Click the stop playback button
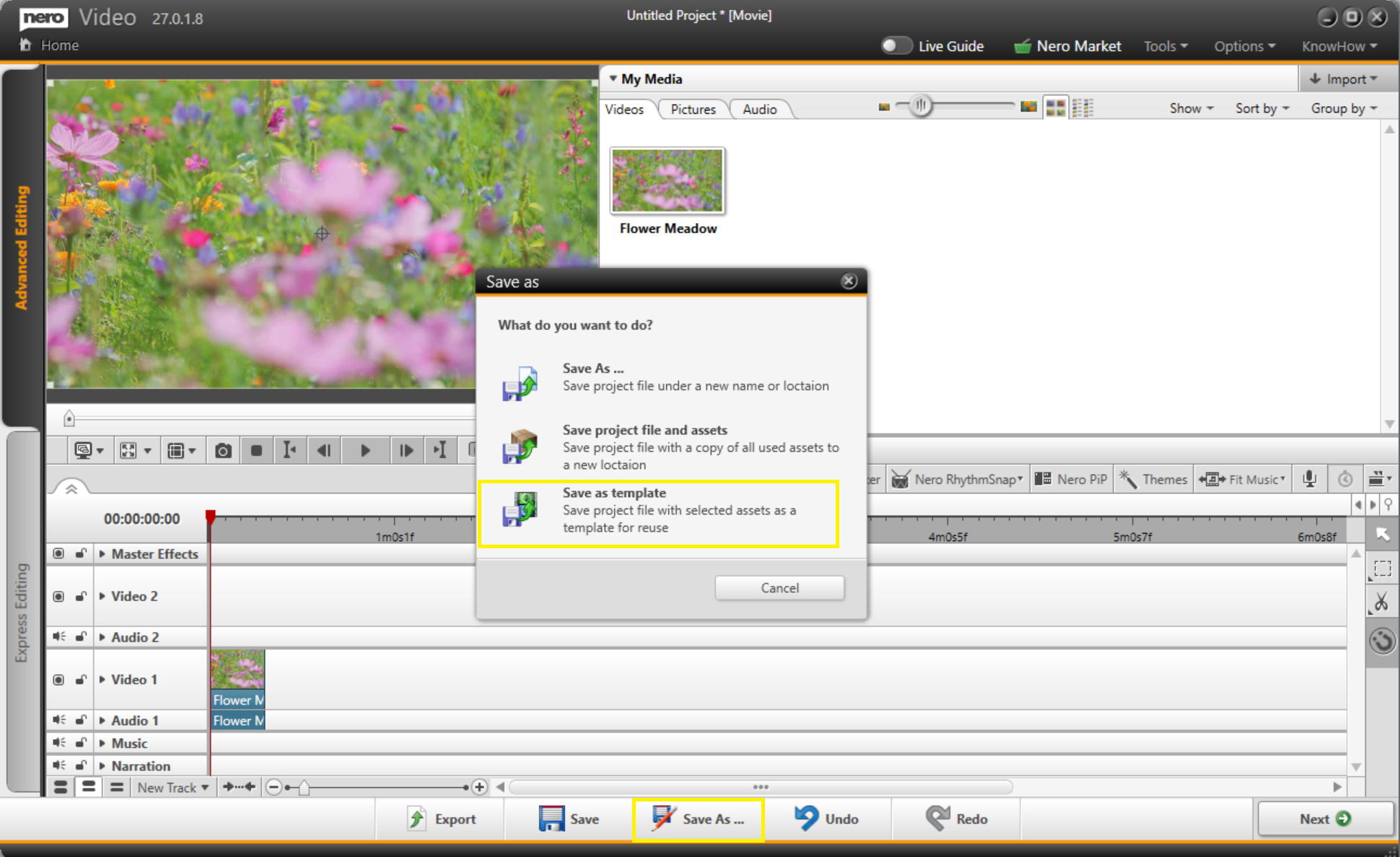1400x857 pixels. 256,451
